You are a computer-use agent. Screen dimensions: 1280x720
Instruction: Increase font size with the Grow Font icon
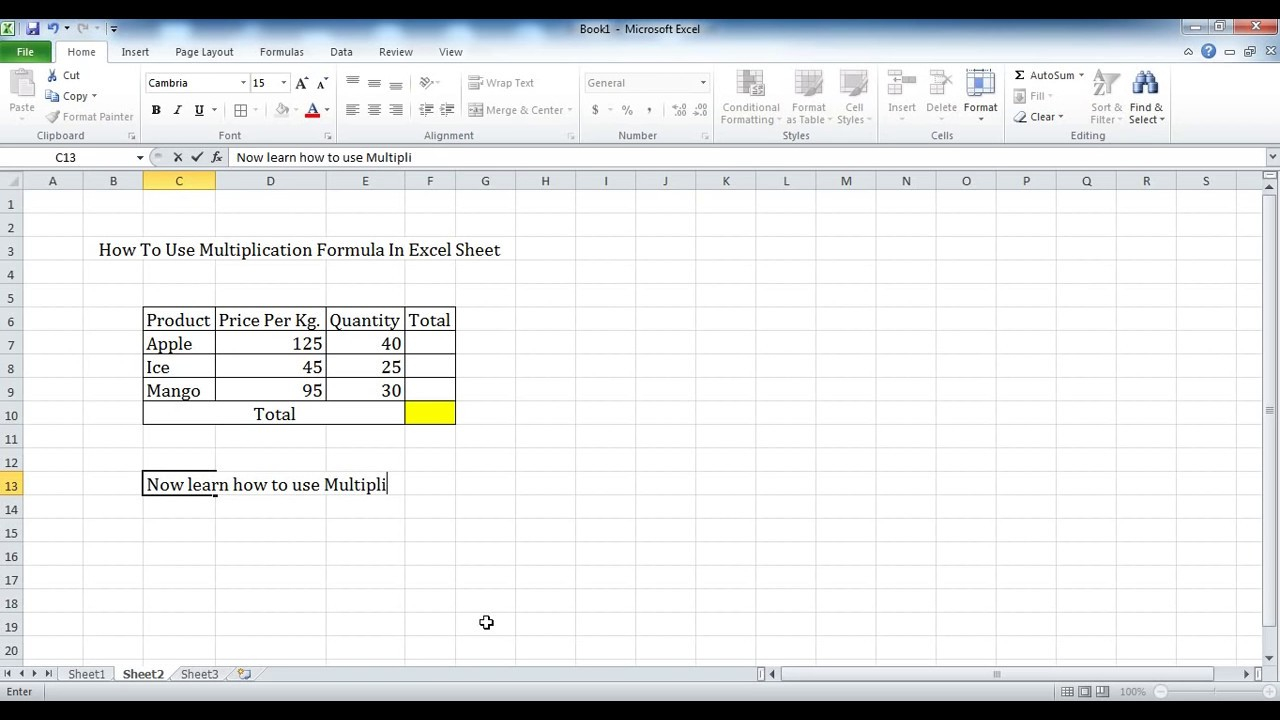pos(302,83)
